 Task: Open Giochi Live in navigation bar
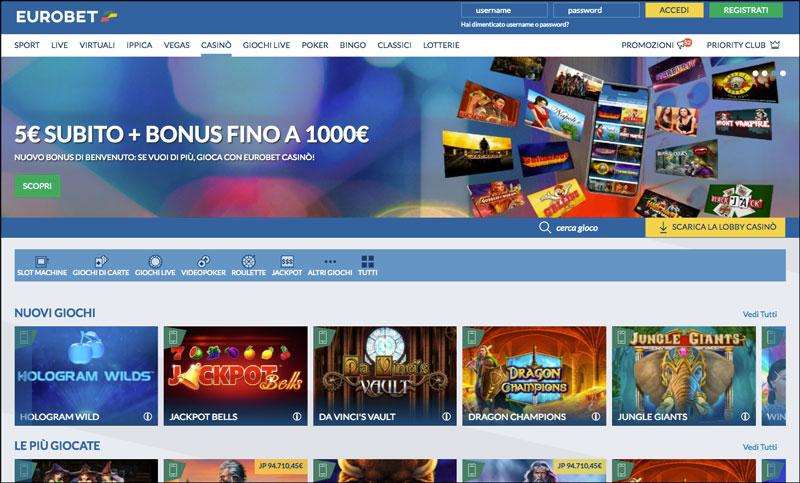(x=266, y=45)
